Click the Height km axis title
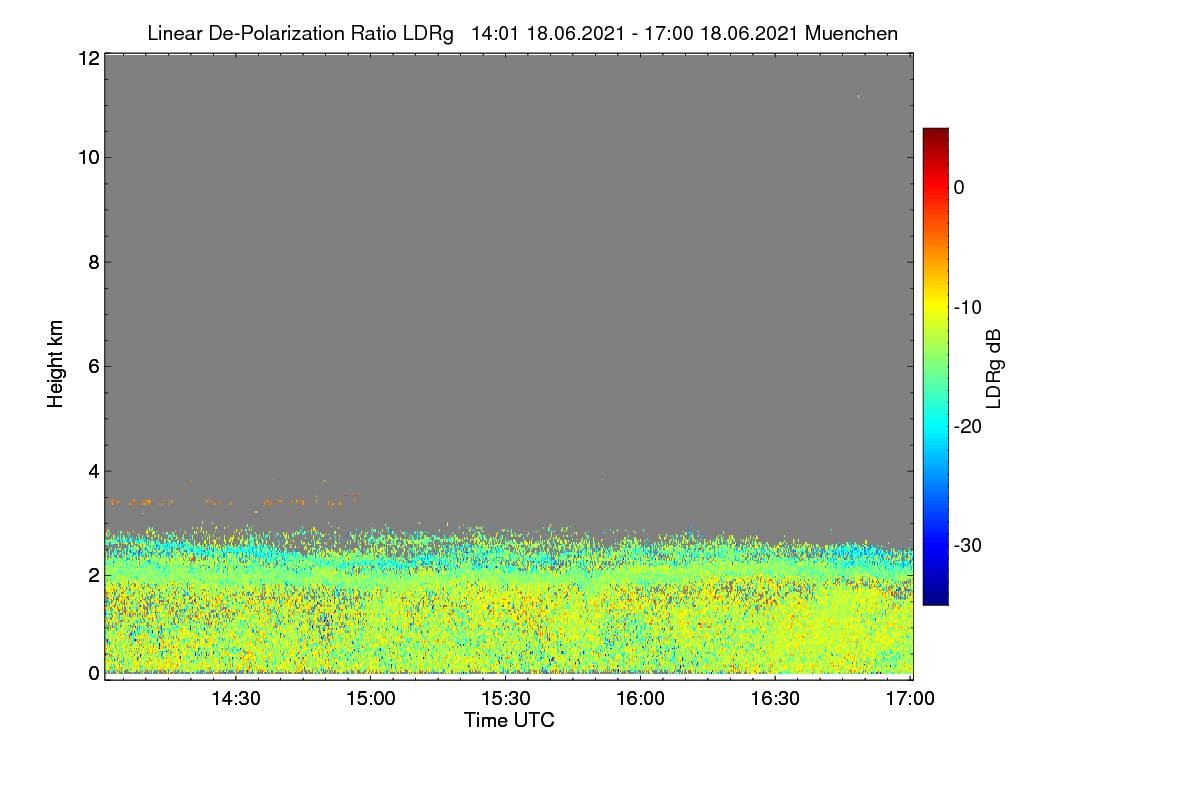This screenshot has width=1200, height=800. pos(56,363)
